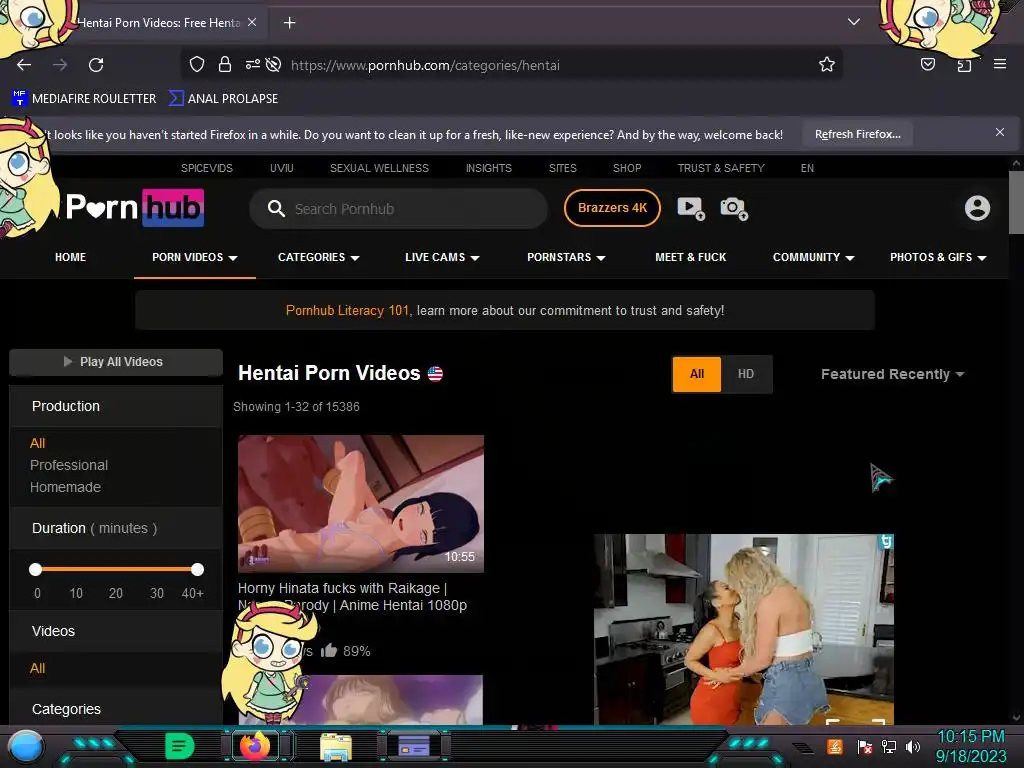Select the Professional production filter
This screenshot has height=768, width=1024.
(69, 465)
